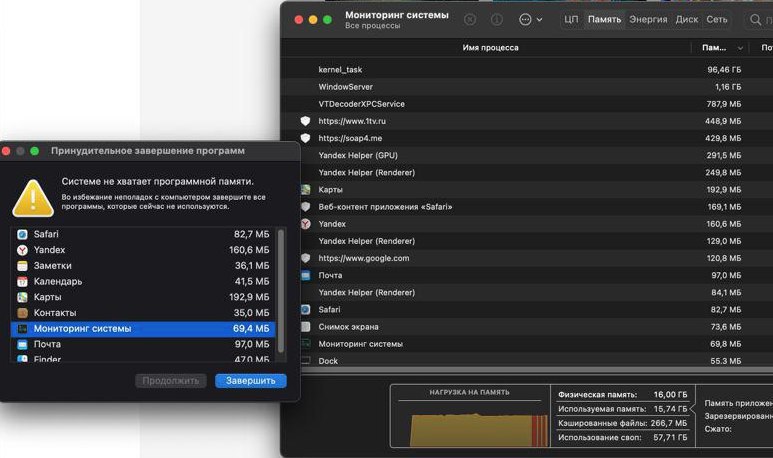This screenshot has height=458, width=773.
Task: Click Календарь icon in Force Quit dialog
Action: tap(22, 282)
